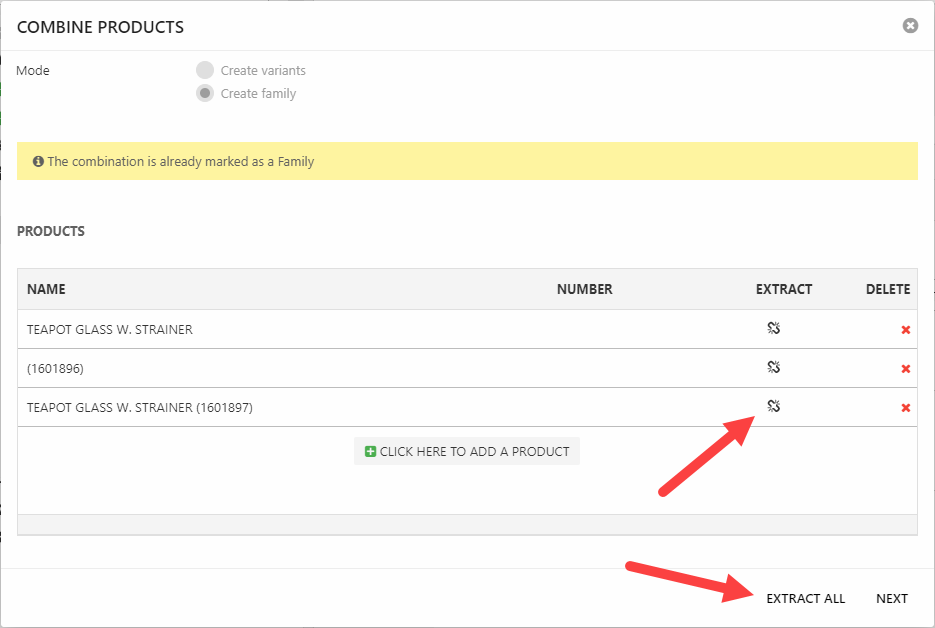The image size is (935, 628).
Task: Click extract icon for row (1601896)
Action: point(773,367)
